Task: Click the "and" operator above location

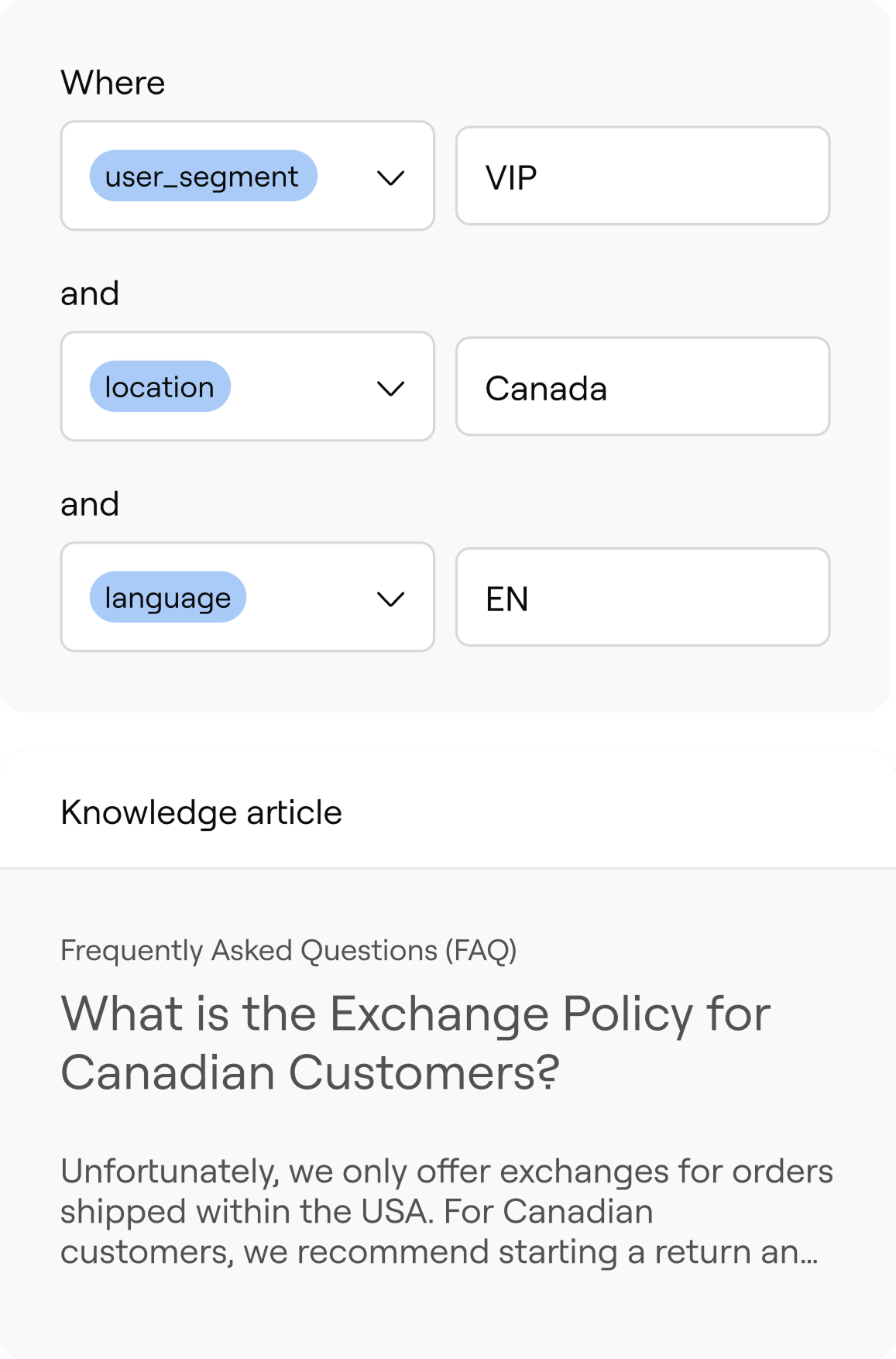Action: (90, 294)
